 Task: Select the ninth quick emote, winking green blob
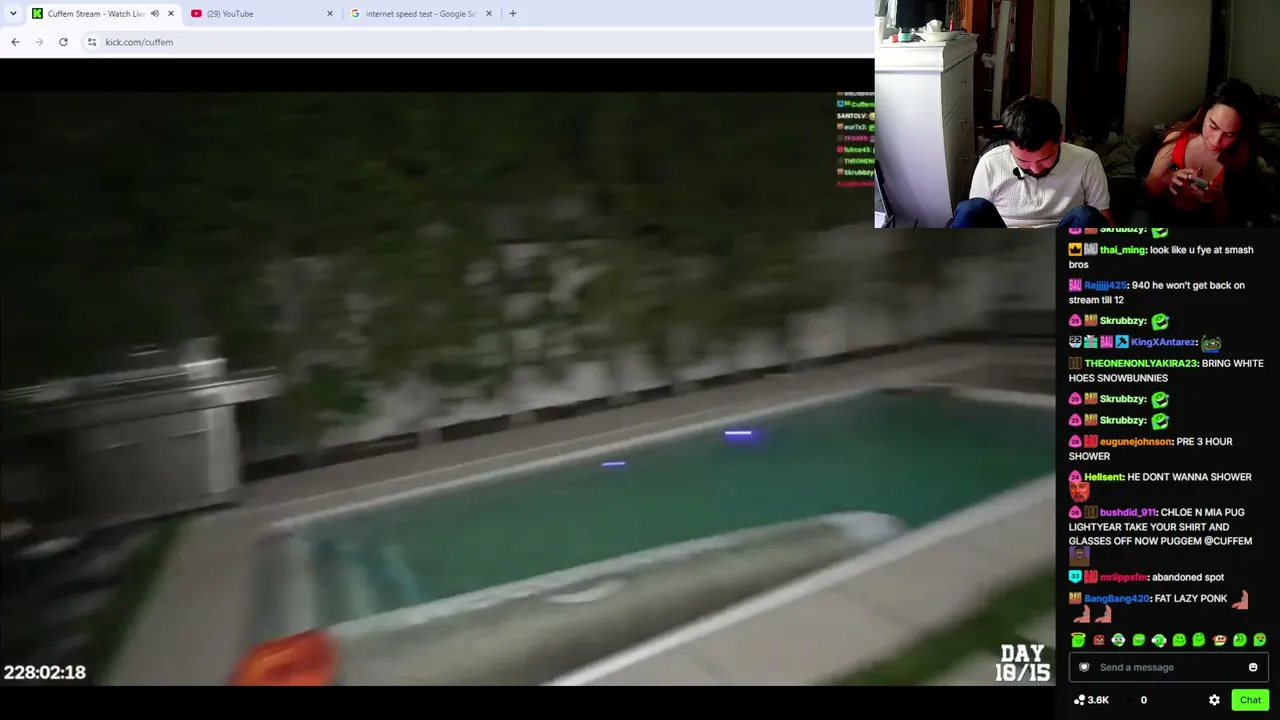tap(1240, 640)
